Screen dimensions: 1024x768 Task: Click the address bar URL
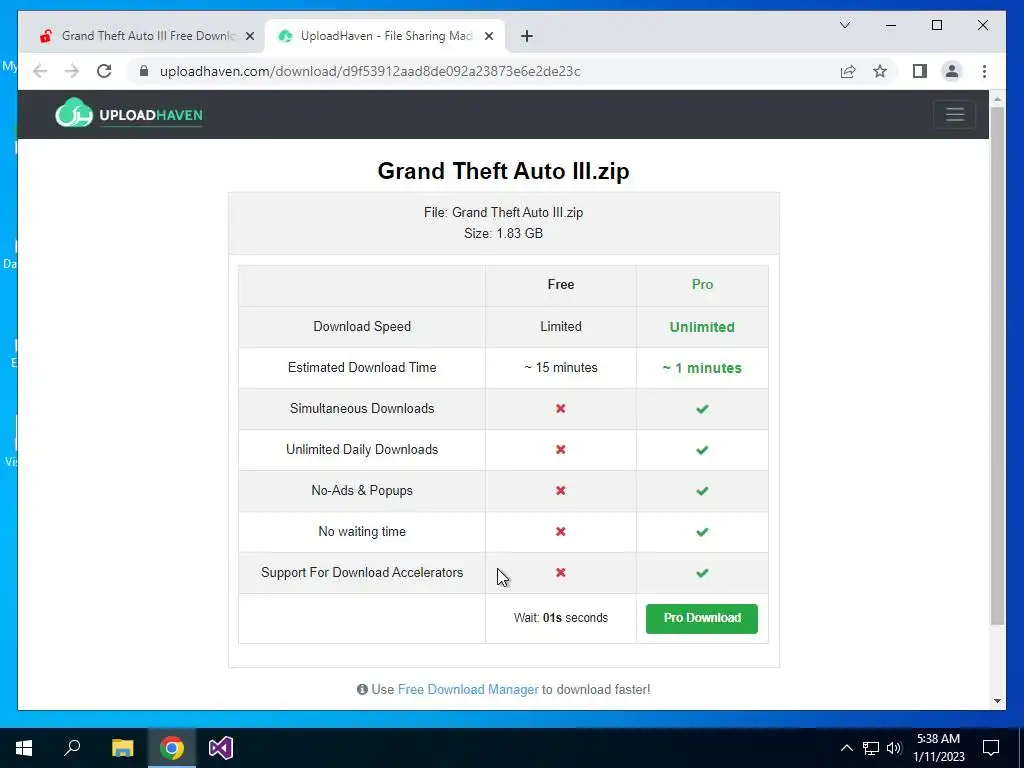(370, 71)
